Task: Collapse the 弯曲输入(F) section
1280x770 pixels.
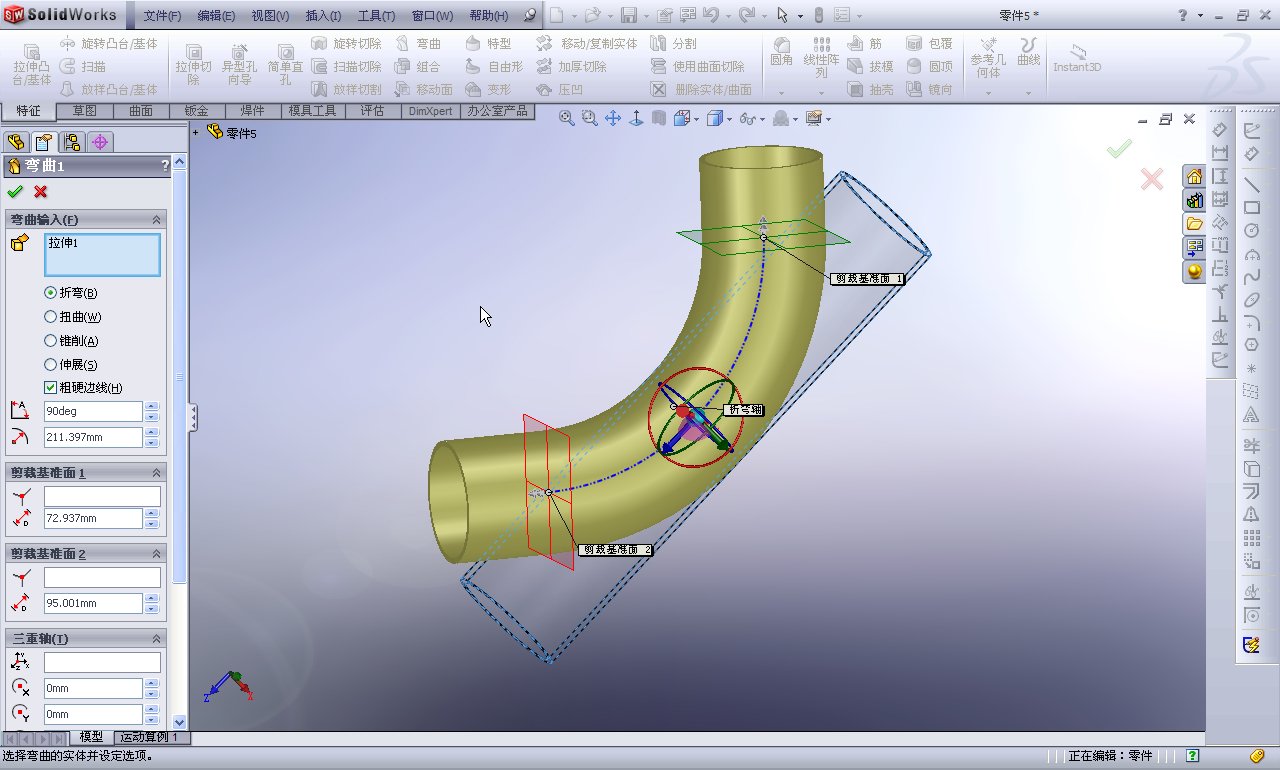Action: coord(156,219)
